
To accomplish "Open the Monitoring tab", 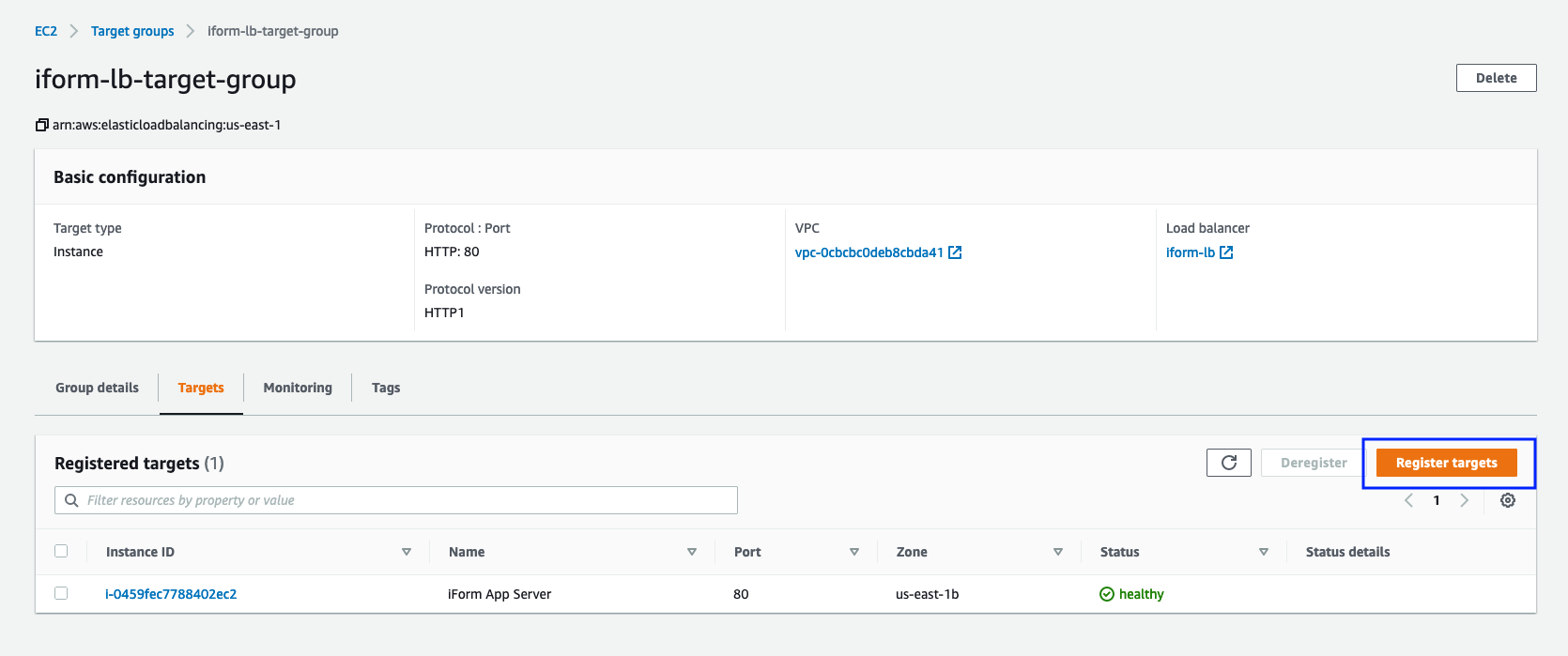I will (298, 388).
